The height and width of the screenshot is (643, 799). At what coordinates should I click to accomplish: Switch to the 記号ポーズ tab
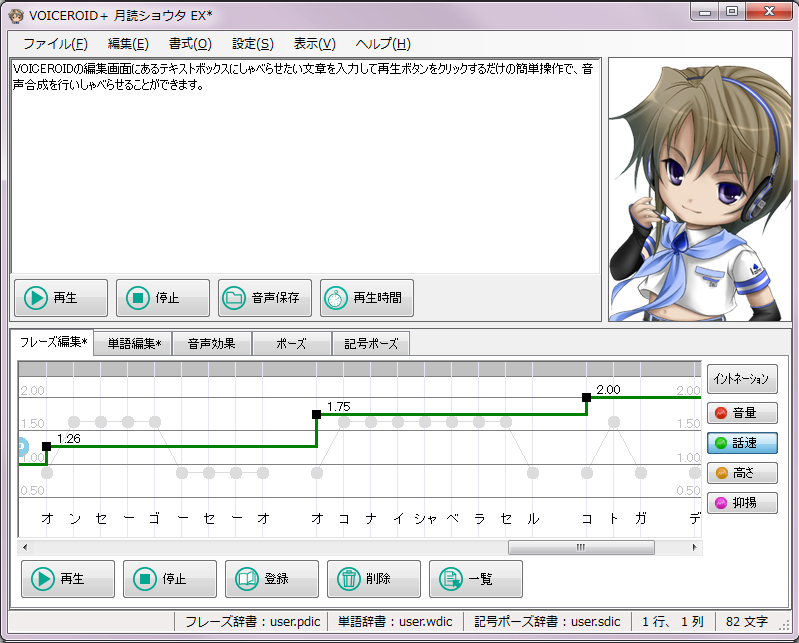[370, 343]
